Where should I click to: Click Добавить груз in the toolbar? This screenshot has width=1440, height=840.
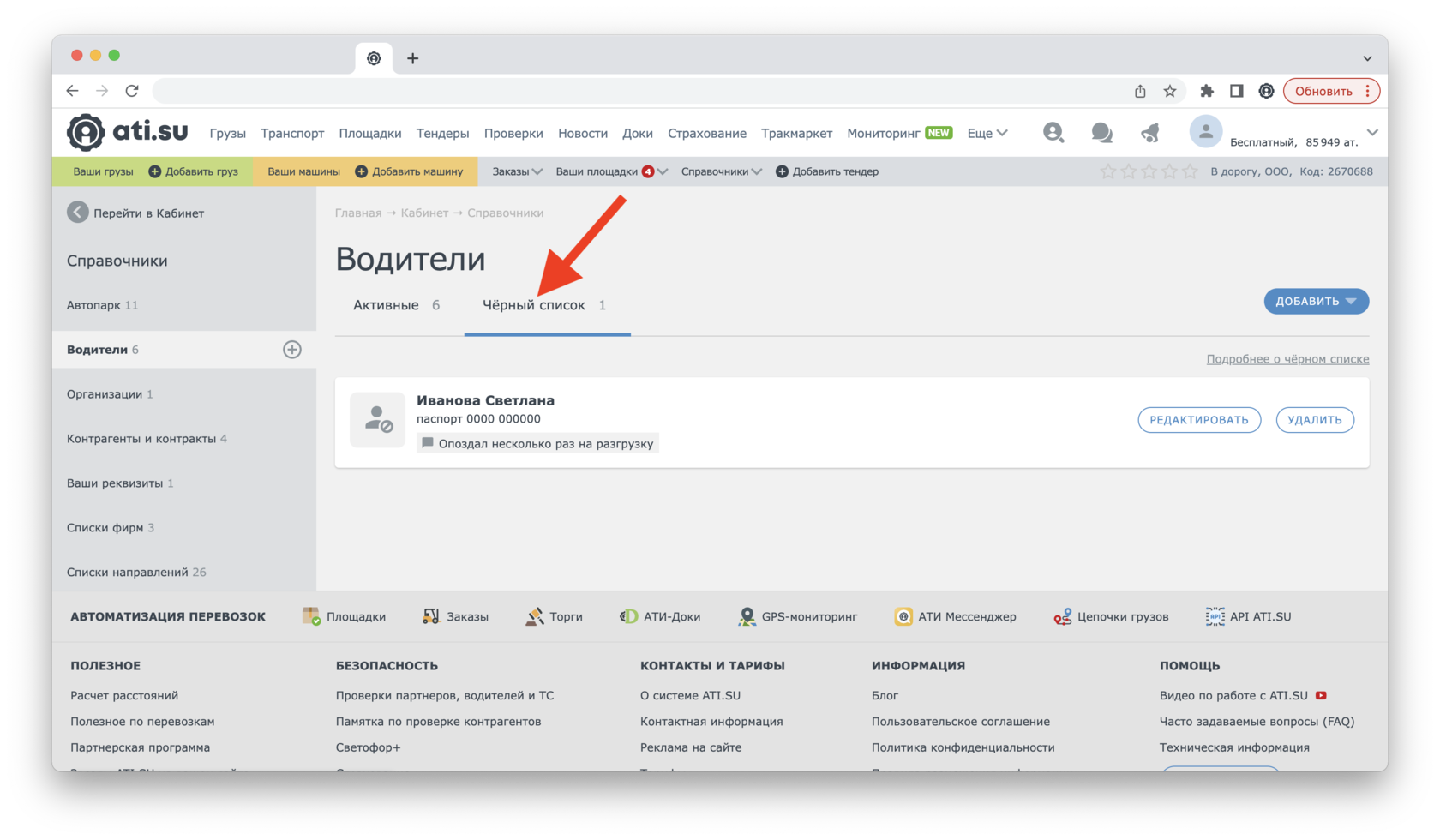tap(193, 171)
